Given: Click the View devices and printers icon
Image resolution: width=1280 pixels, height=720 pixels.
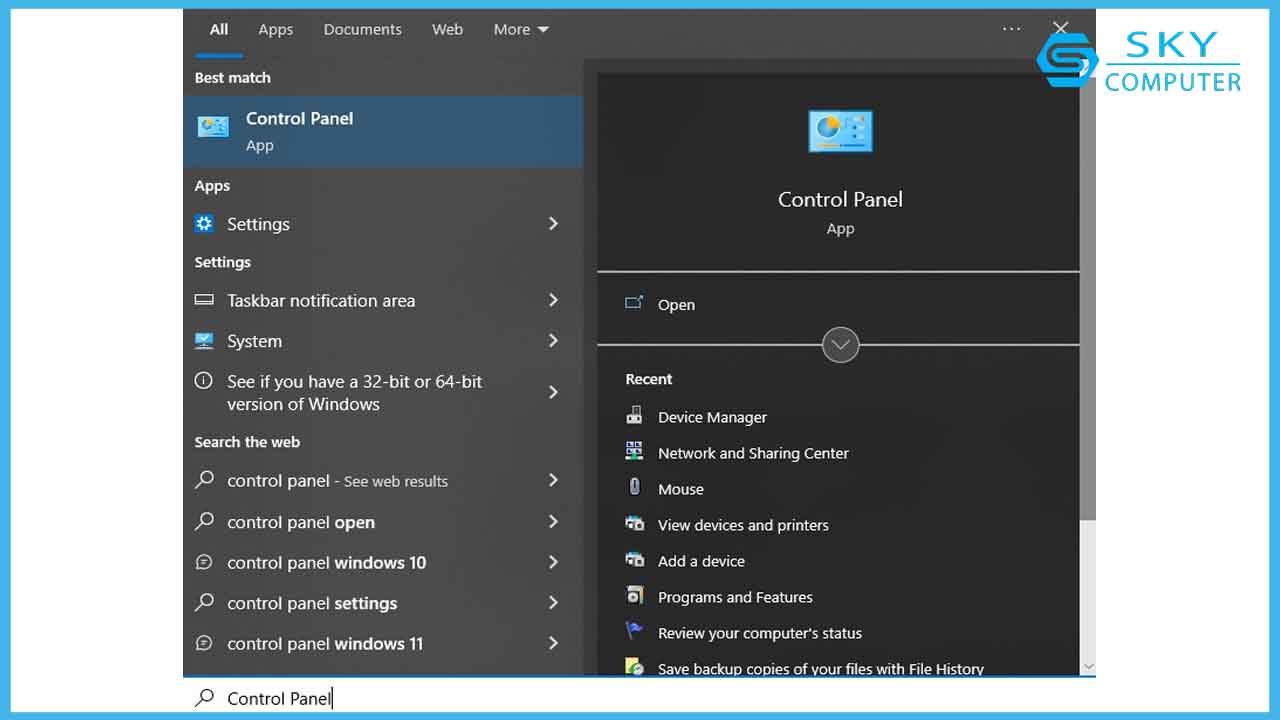Looking at the screenshot, I should [634, 524].
